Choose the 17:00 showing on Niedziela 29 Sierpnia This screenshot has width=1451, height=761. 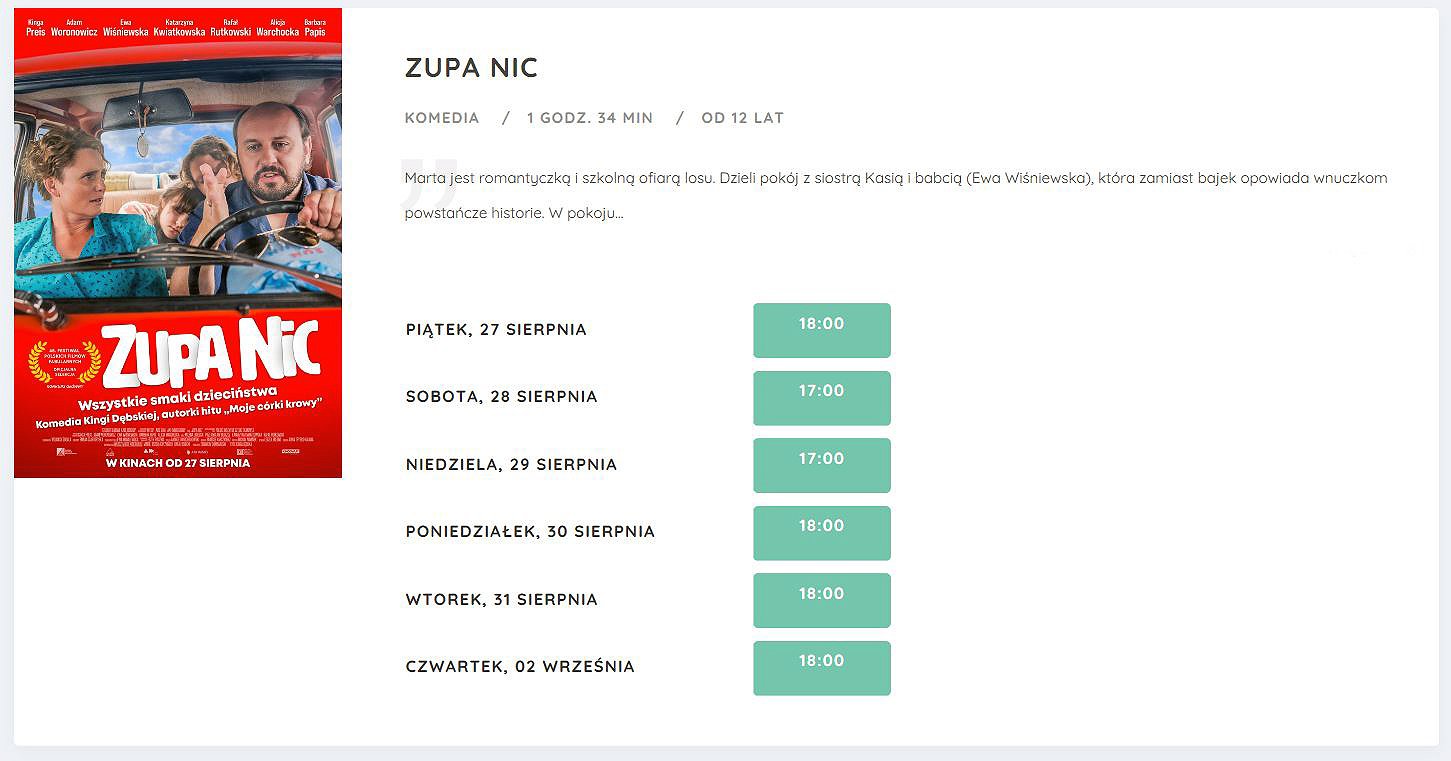(821, 465)
